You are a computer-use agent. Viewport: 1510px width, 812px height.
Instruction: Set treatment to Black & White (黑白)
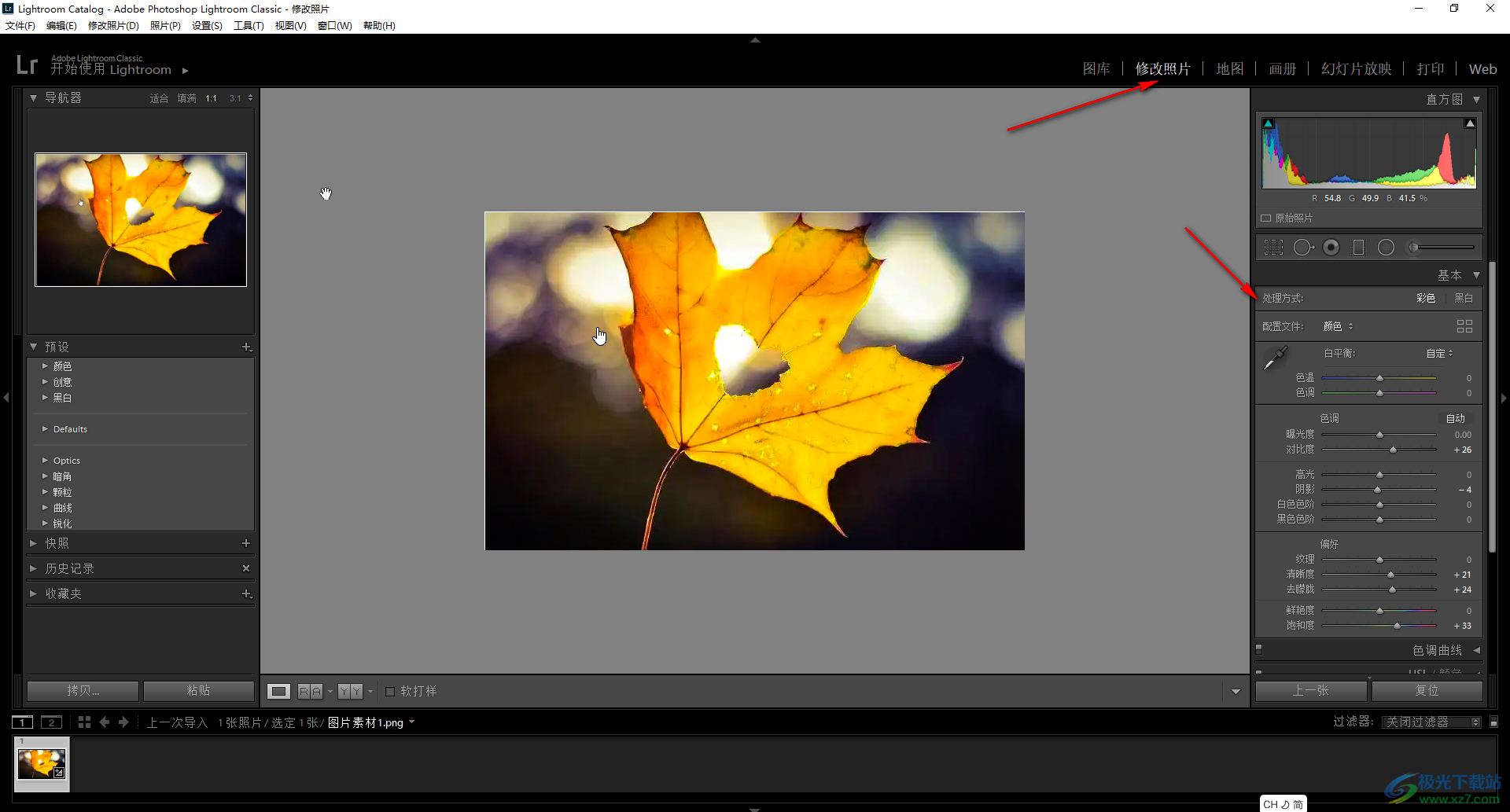click(x=1464, y=298)
